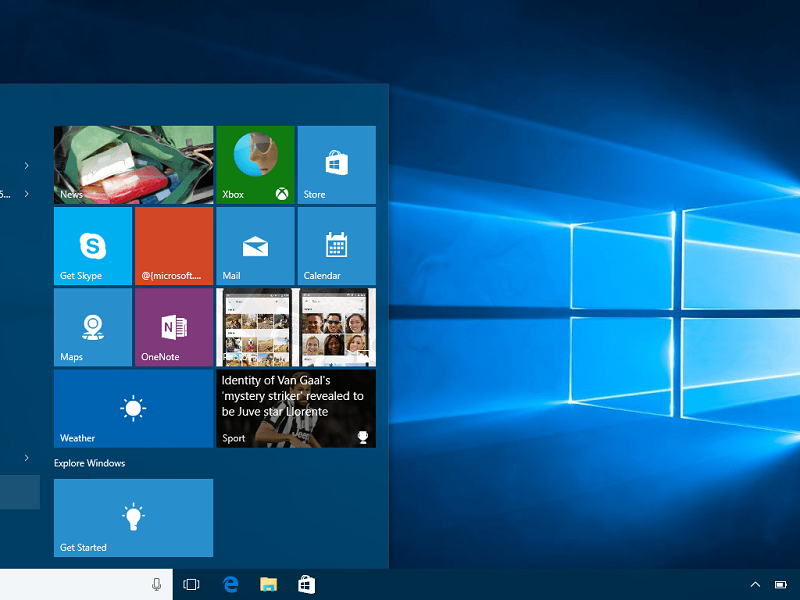Viewport: 800px width, 600px height.
Task: Click the battery icon in system tray
Action: click(x=781, y=585)
